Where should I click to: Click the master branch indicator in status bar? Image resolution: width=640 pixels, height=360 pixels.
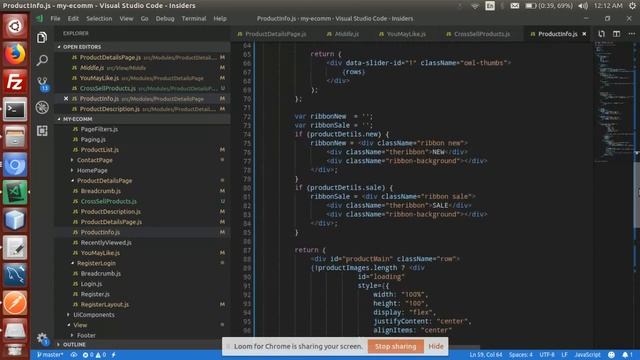50,355
